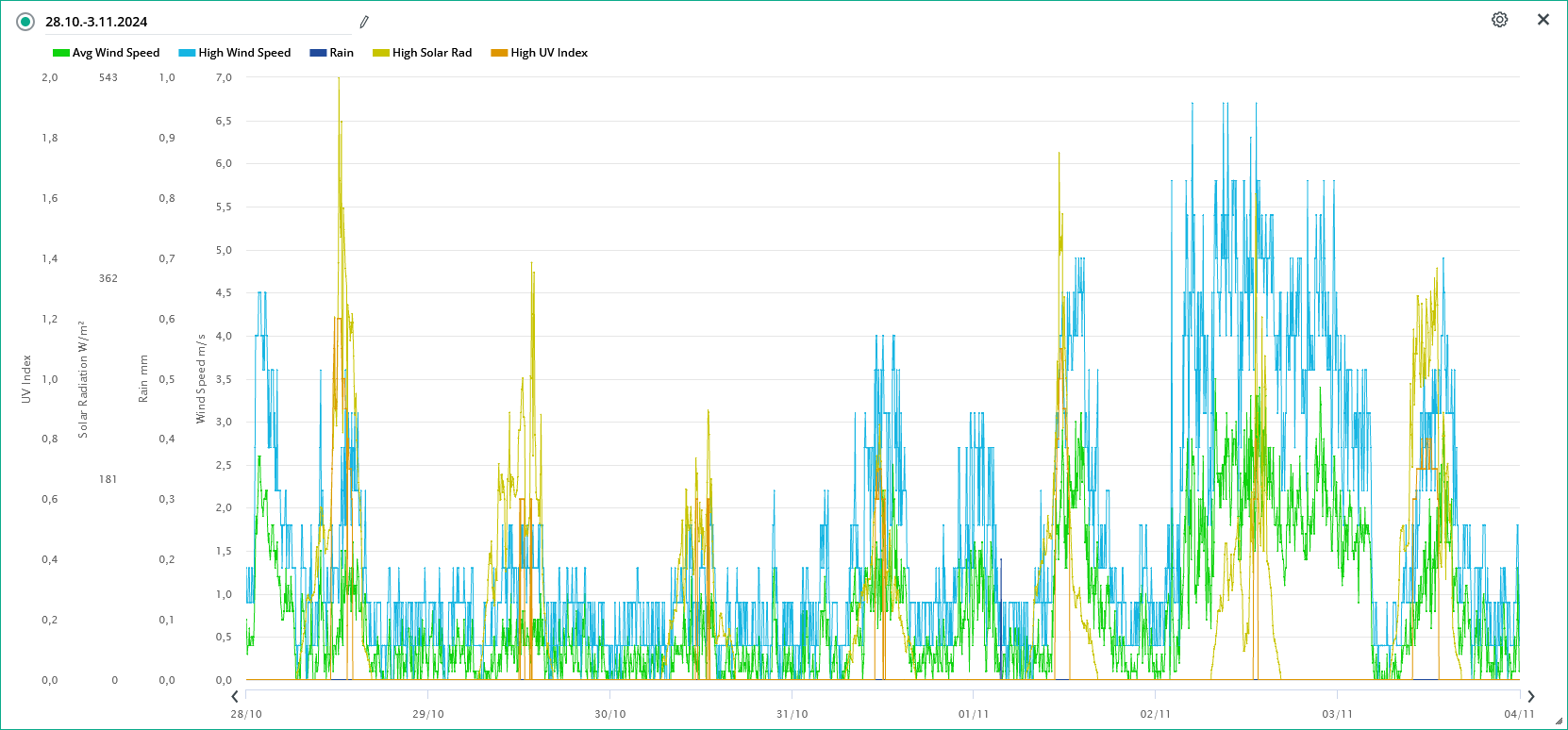Image resolution: width=1568 pixels, height=730 pixels.
Task: Close the chart panel with the X
Action: [x=1543, y=20]
